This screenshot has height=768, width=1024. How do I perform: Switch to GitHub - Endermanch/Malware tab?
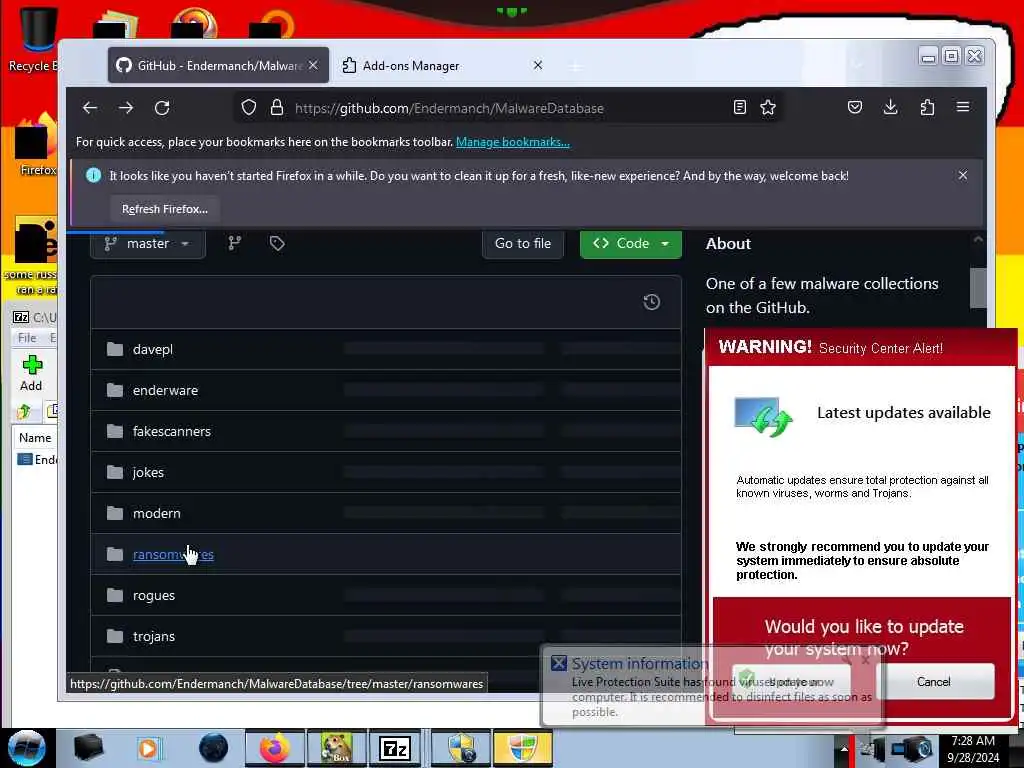tap(218, 65)
